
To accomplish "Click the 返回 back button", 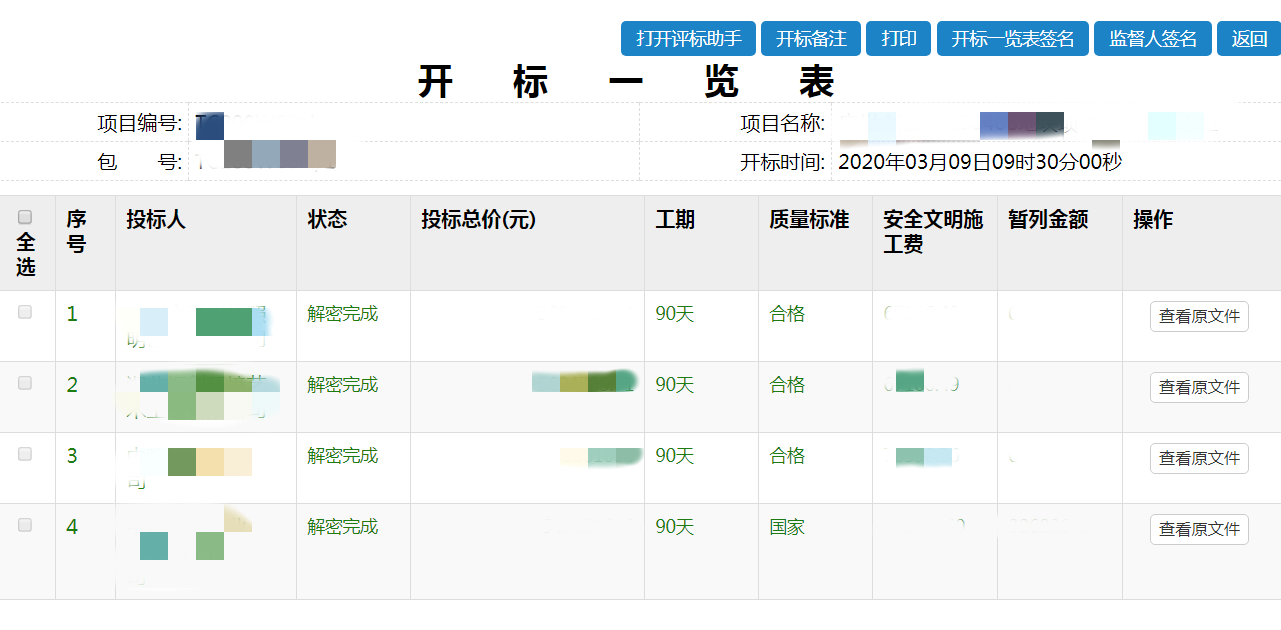I will (x=1249, y=39).
